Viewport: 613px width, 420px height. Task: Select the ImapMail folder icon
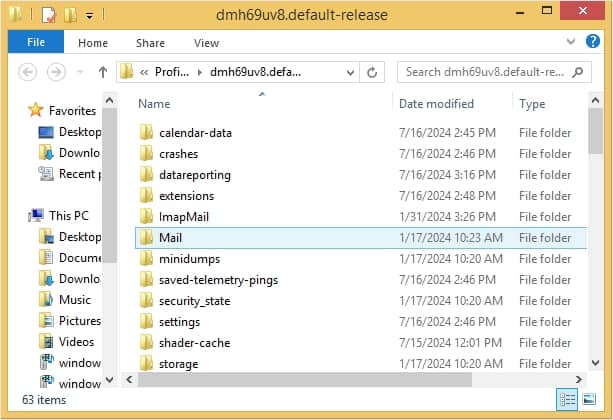[146, 217]
